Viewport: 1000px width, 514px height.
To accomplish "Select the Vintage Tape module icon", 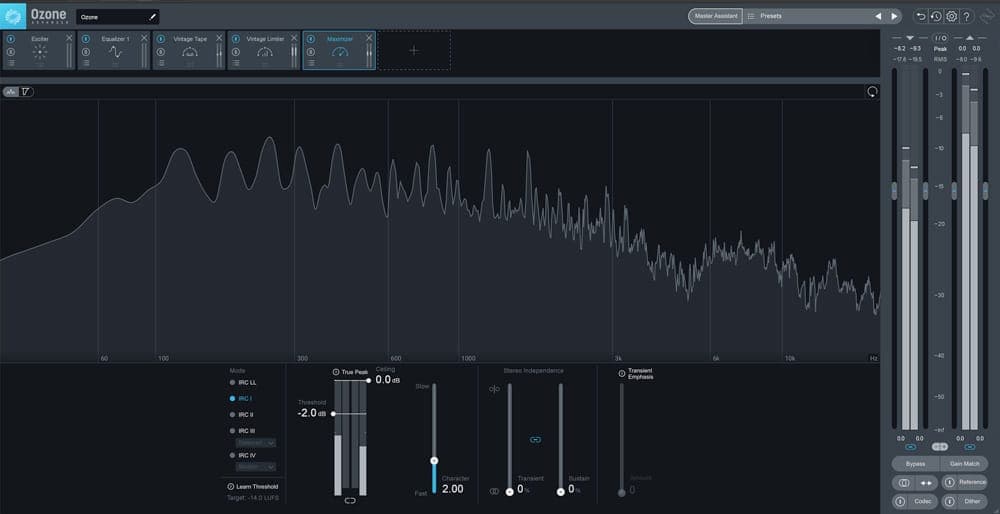I will pyautogui.click(x=190, y=52).
